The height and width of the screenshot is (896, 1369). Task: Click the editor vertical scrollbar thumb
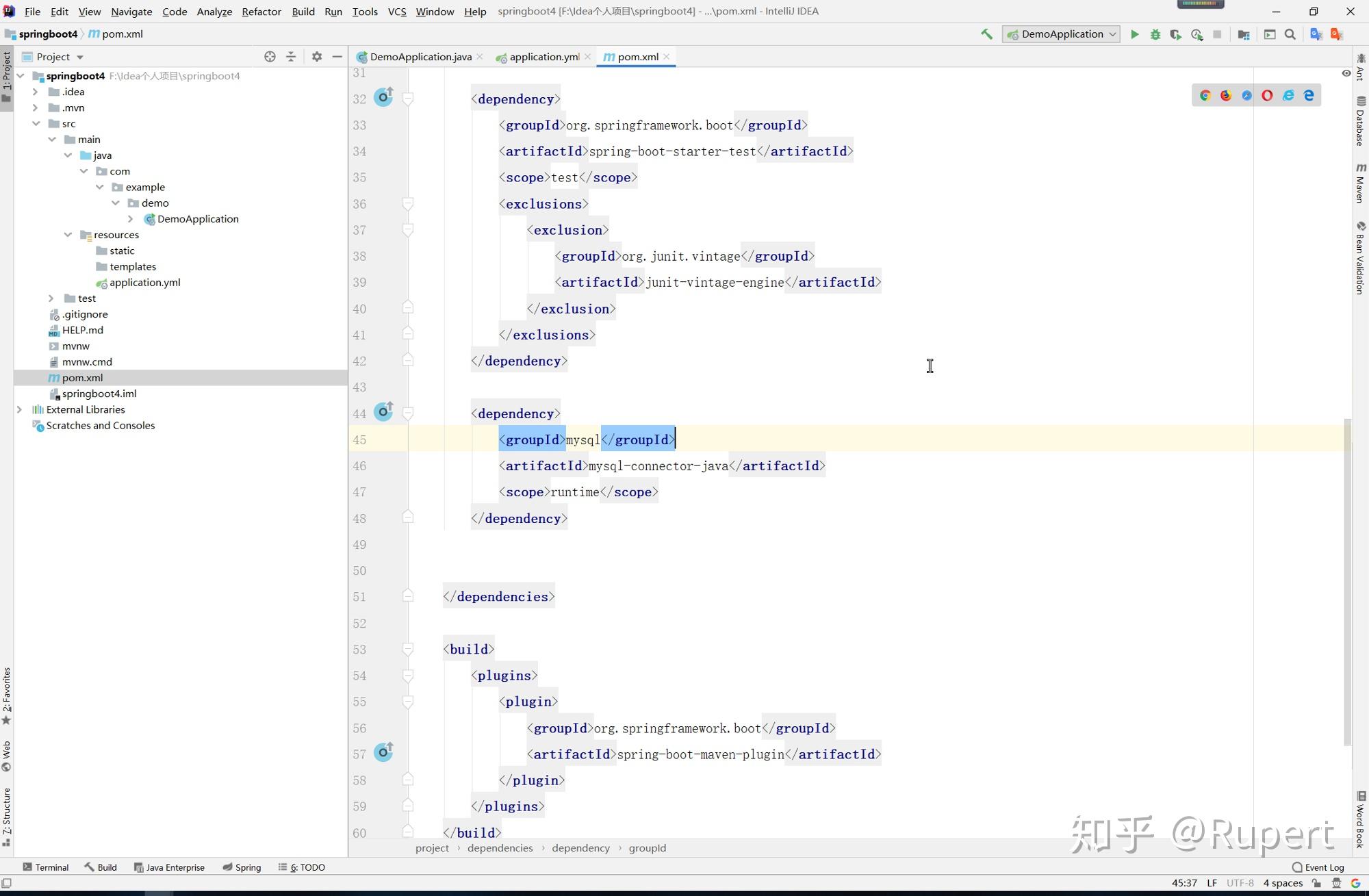coord(1348,582)
